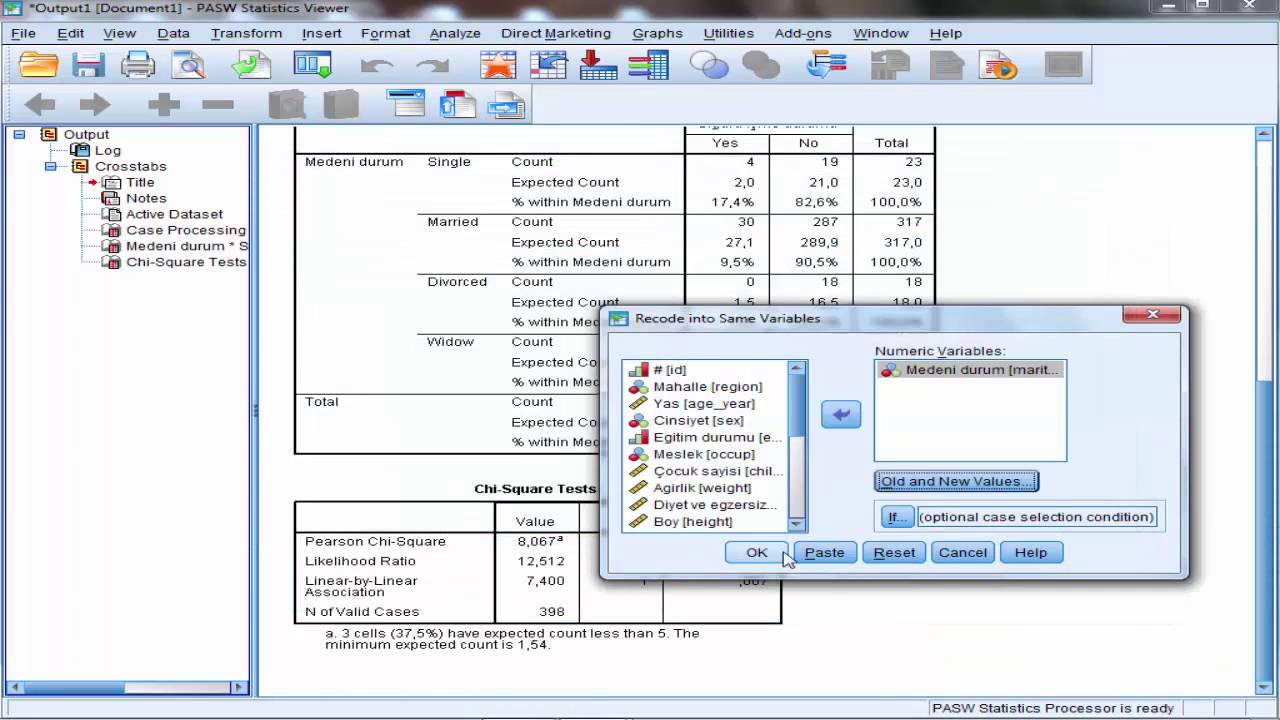1280x720 pixels.
Task: Click the Select Last Output icon
Action: [827, 67]
